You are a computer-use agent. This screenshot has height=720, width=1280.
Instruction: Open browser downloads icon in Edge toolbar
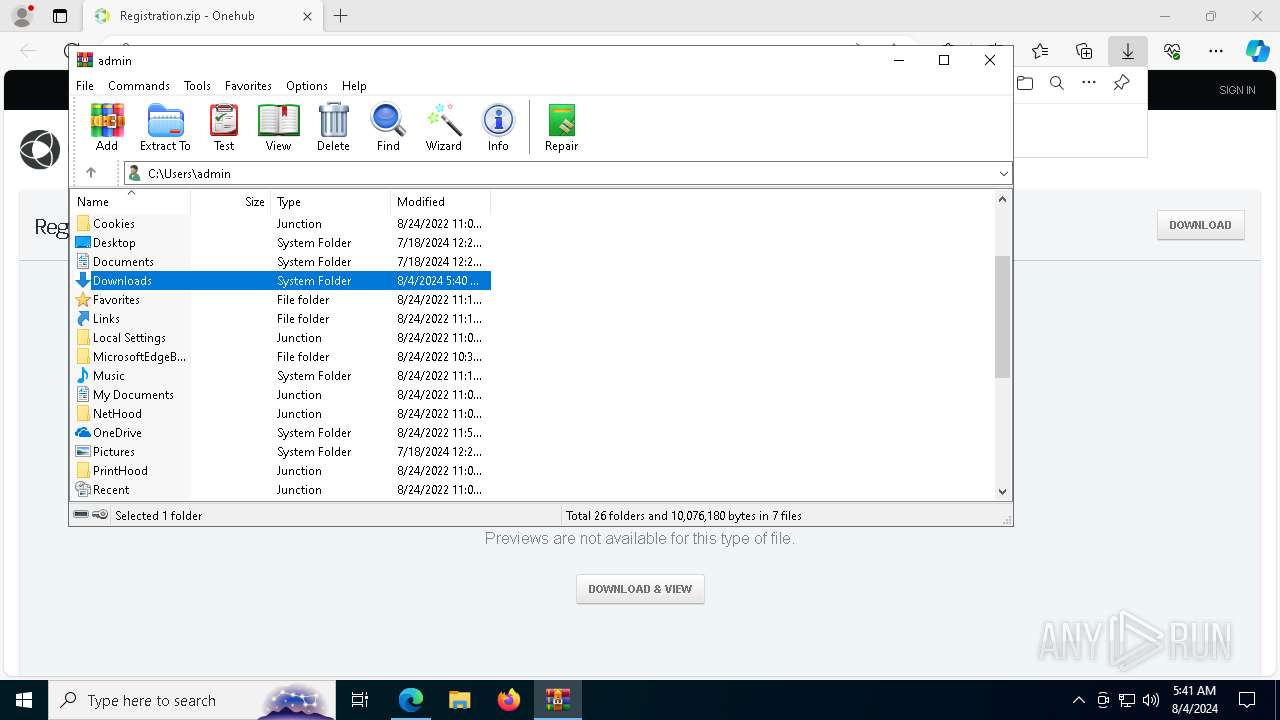pyautogui.click(x=1127, y=51)
